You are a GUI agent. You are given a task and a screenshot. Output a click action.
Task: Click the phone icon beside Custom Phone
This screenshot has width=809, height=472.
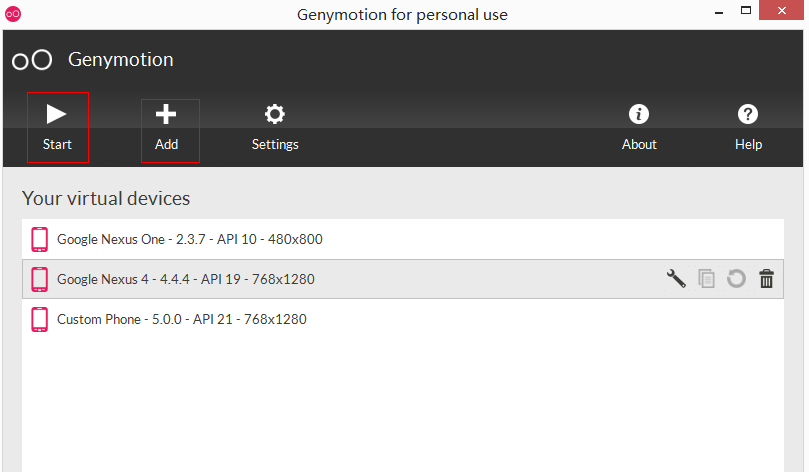[40, 319]
